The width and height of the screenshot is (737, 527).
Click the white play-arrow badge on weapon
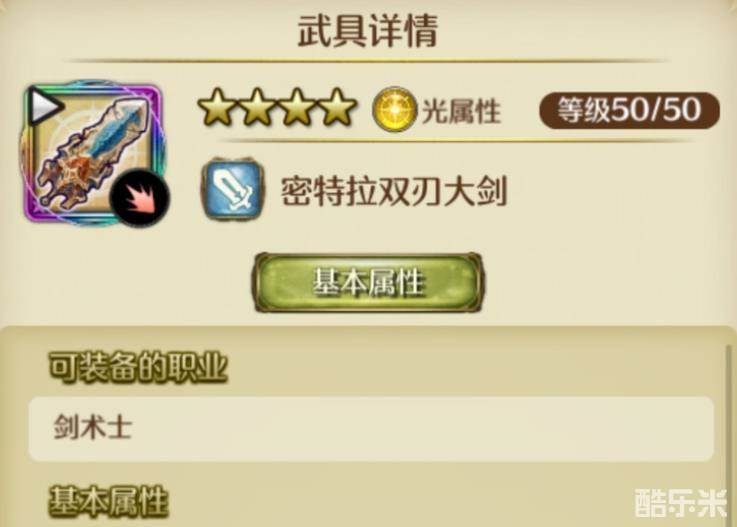43,107
